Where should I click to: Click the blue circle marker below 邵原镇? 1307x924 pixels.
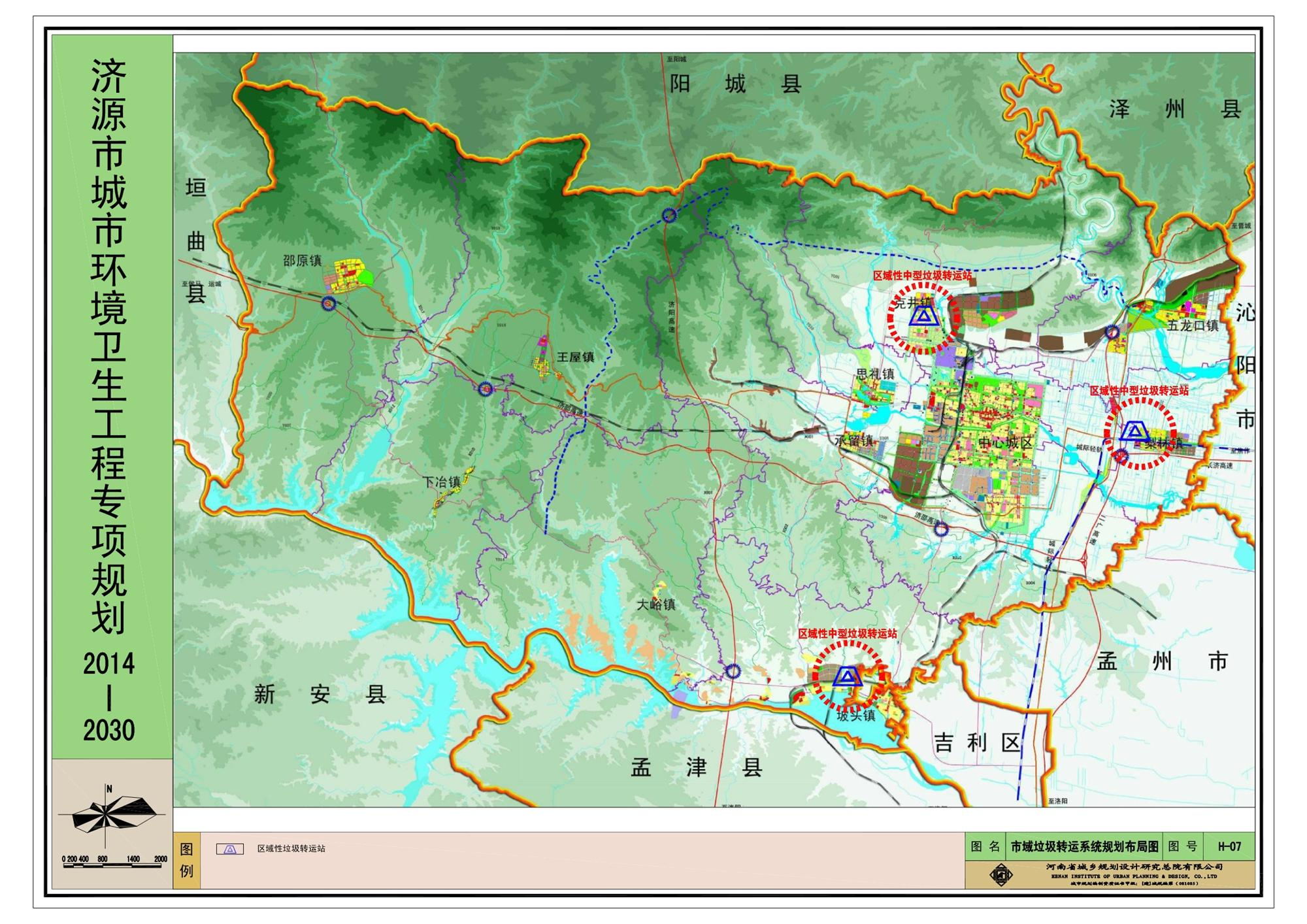[x=329, y=303]
